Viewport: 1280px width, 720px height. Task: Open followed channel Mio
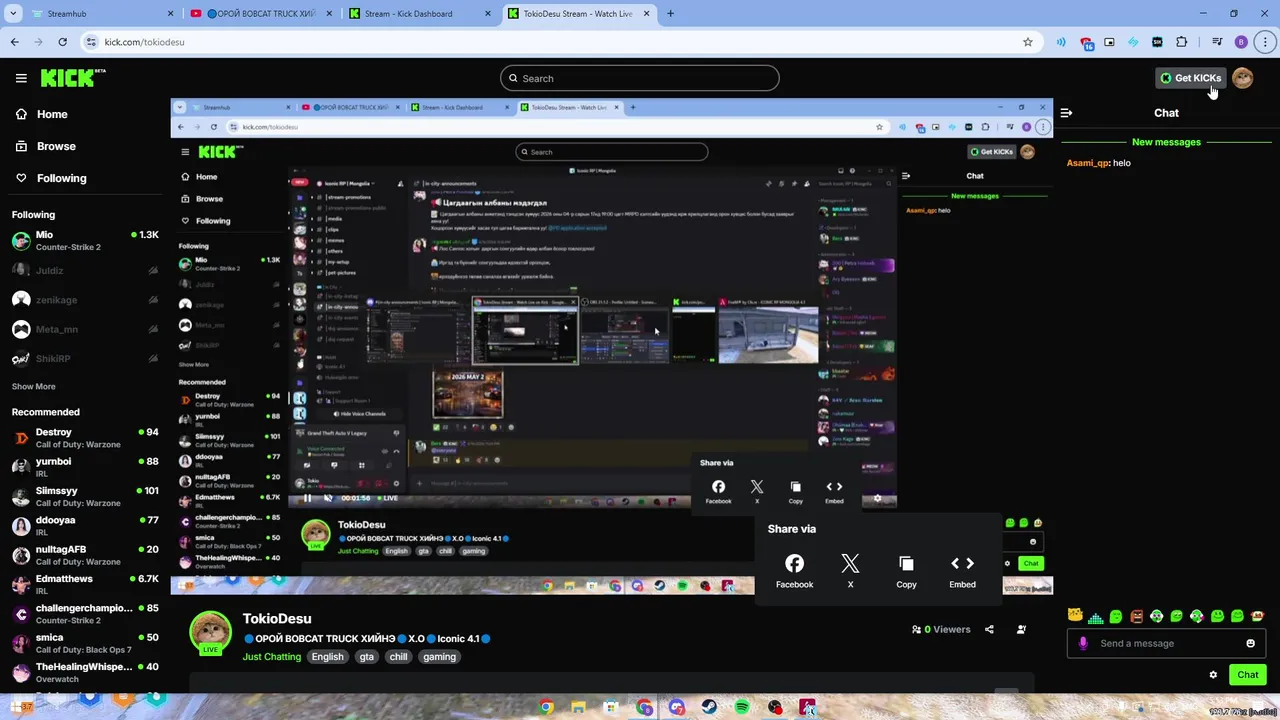pyautogui.click(x=85, y=241)
